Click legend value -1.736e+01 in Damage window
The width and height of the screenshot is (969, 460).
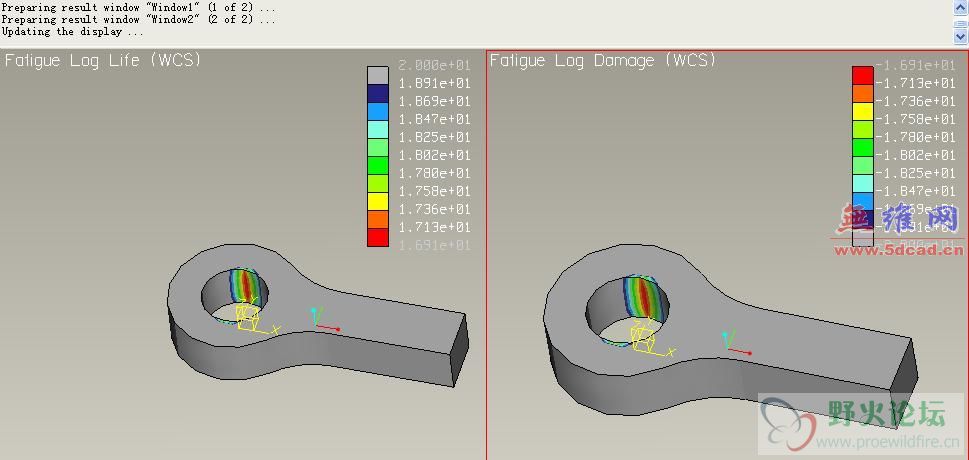[916, 101]
